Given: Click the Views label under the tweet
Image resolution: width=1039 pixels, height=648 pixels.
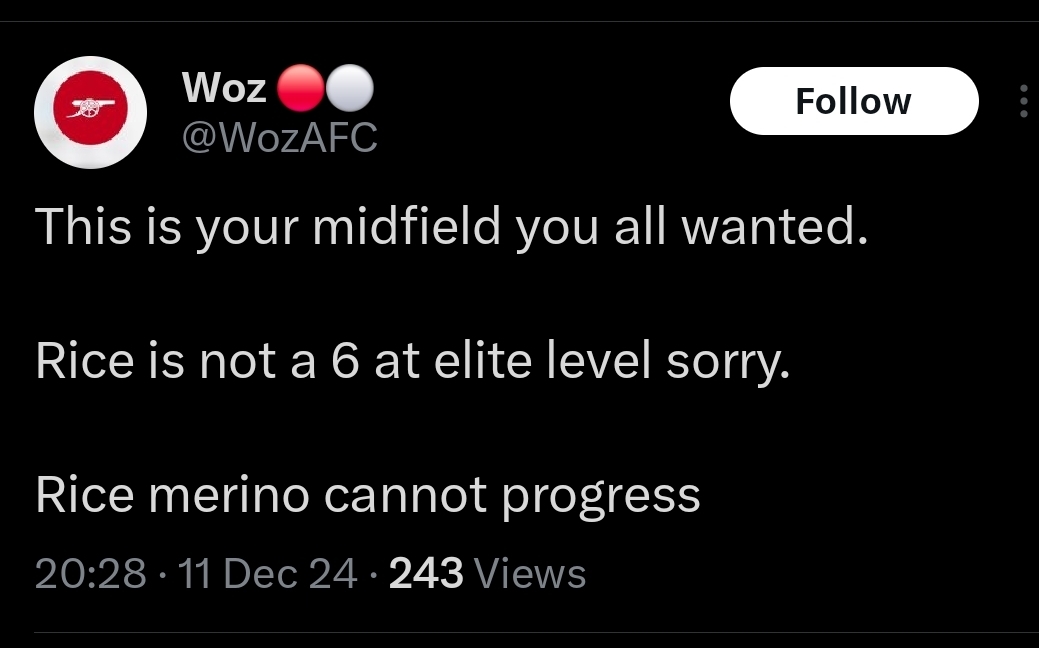Looking at the screenshot, I should 529,573.
